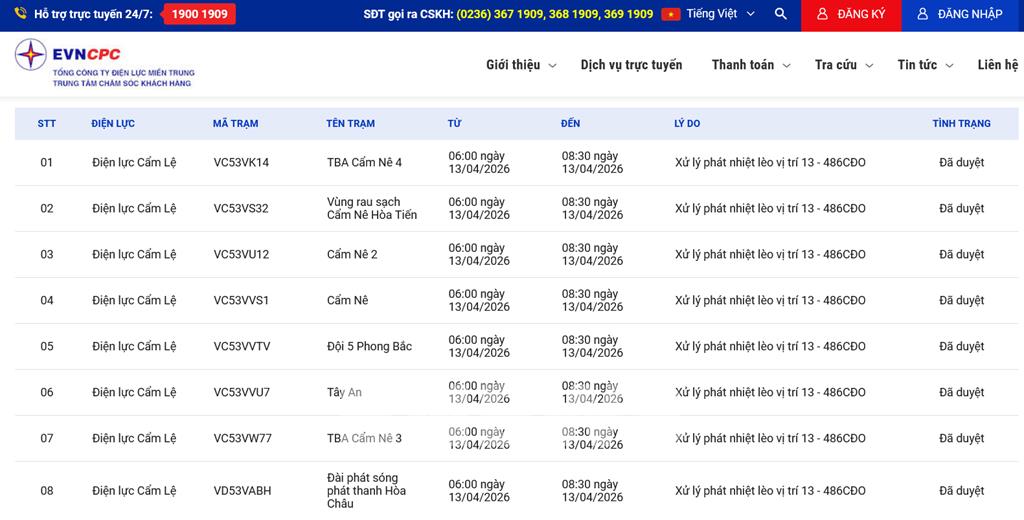The width and height of the screenshot is (1024, 520).
Task: Open search with magnifier icon
Action: coord(781,14)
